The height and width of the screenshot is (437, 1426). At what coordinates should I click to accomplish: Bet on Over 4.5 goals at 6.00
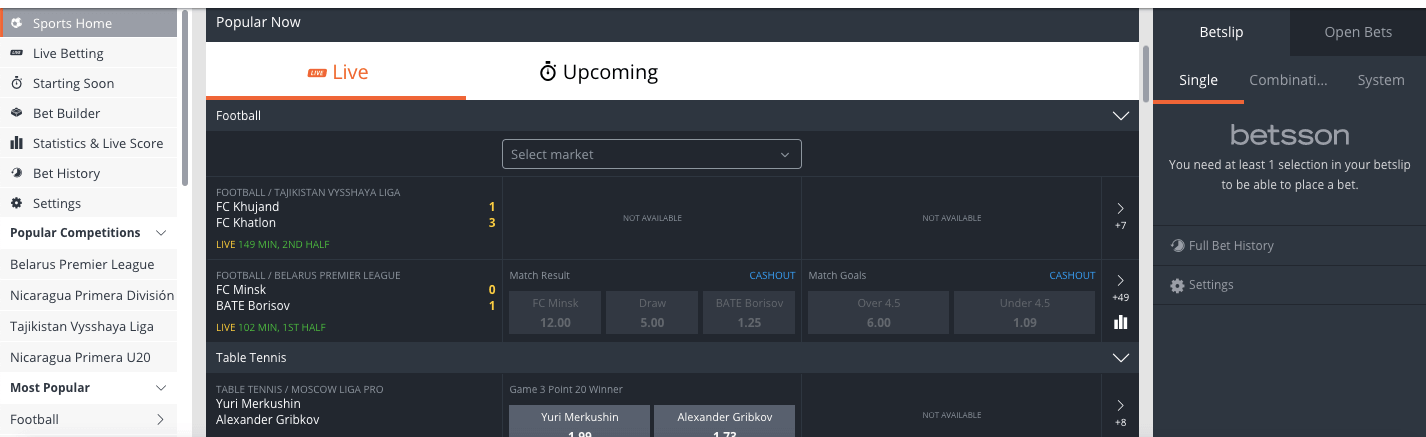[x=878, y=312]
